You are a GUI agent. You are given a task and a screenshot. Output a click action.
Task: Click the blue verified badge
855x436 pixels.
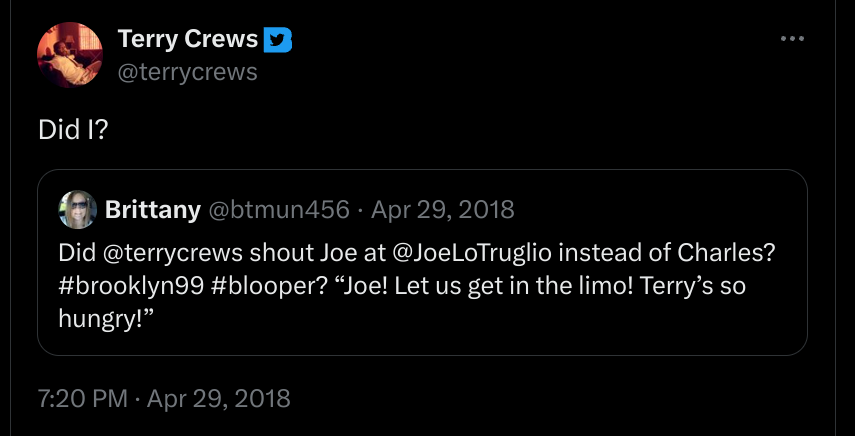277,40
